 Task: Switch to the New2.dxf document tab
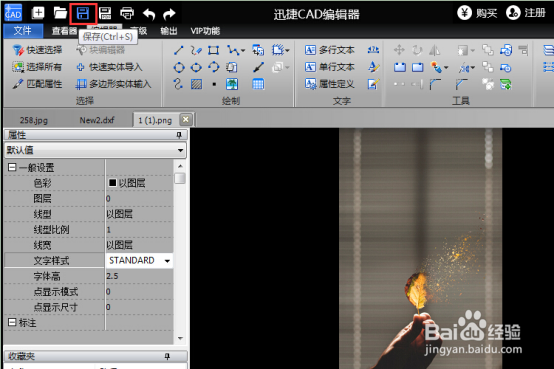coord(97,120)
